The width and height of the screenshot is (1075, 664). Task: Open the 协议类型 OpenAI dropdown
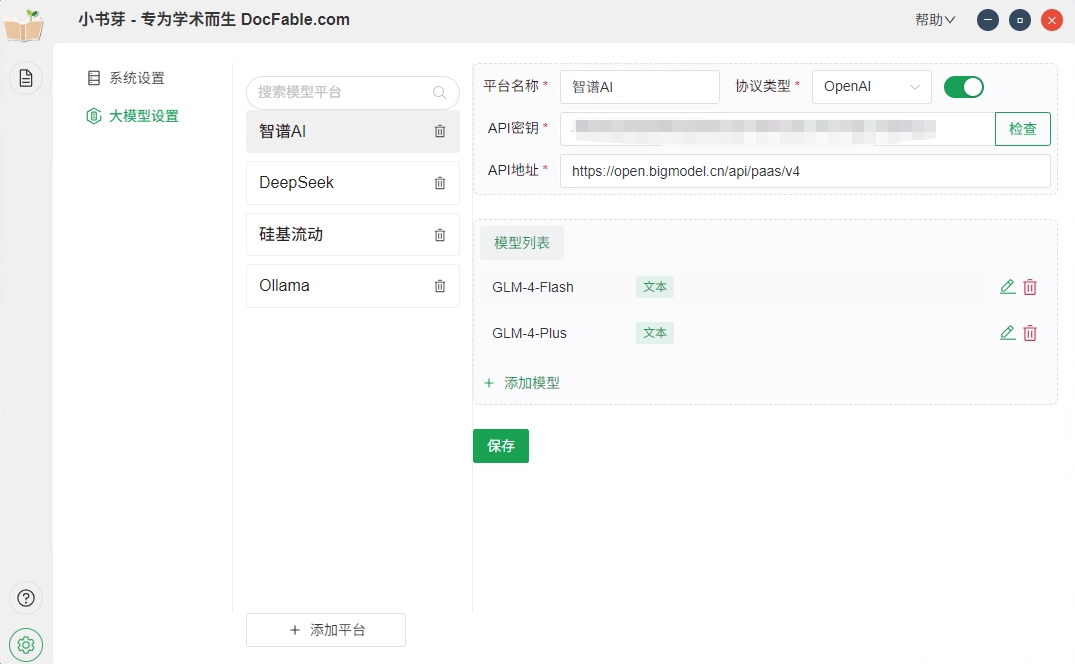coord(871,87)
